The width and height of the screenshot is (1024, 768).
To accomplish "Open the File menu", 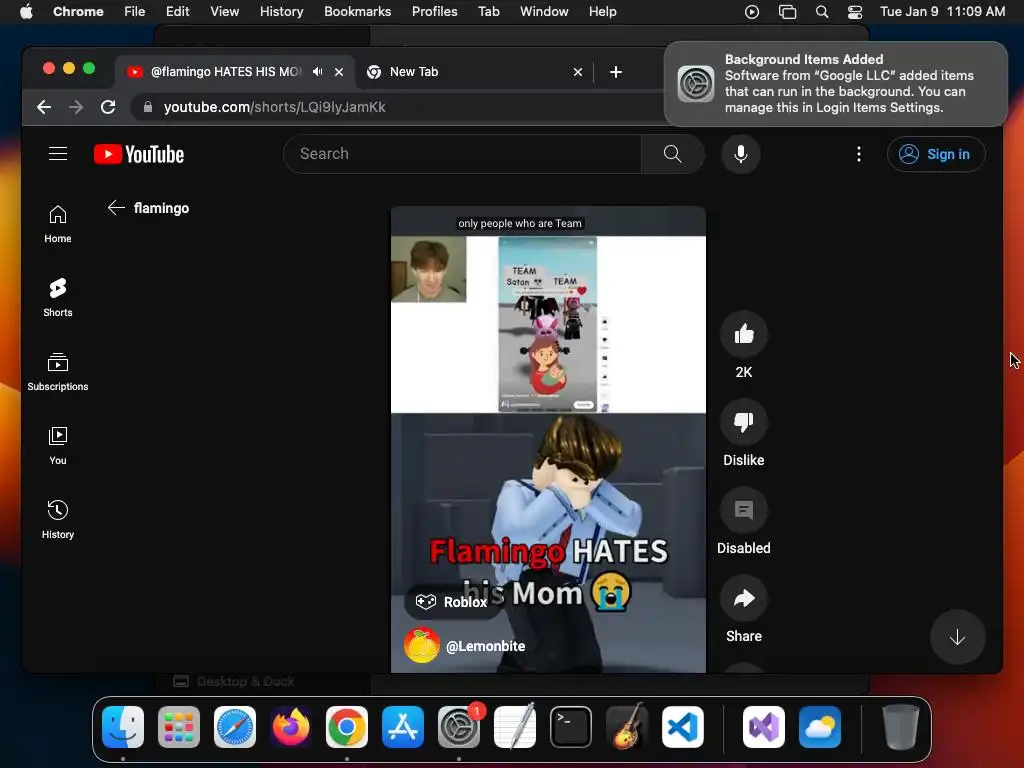I will click(135, 12).
